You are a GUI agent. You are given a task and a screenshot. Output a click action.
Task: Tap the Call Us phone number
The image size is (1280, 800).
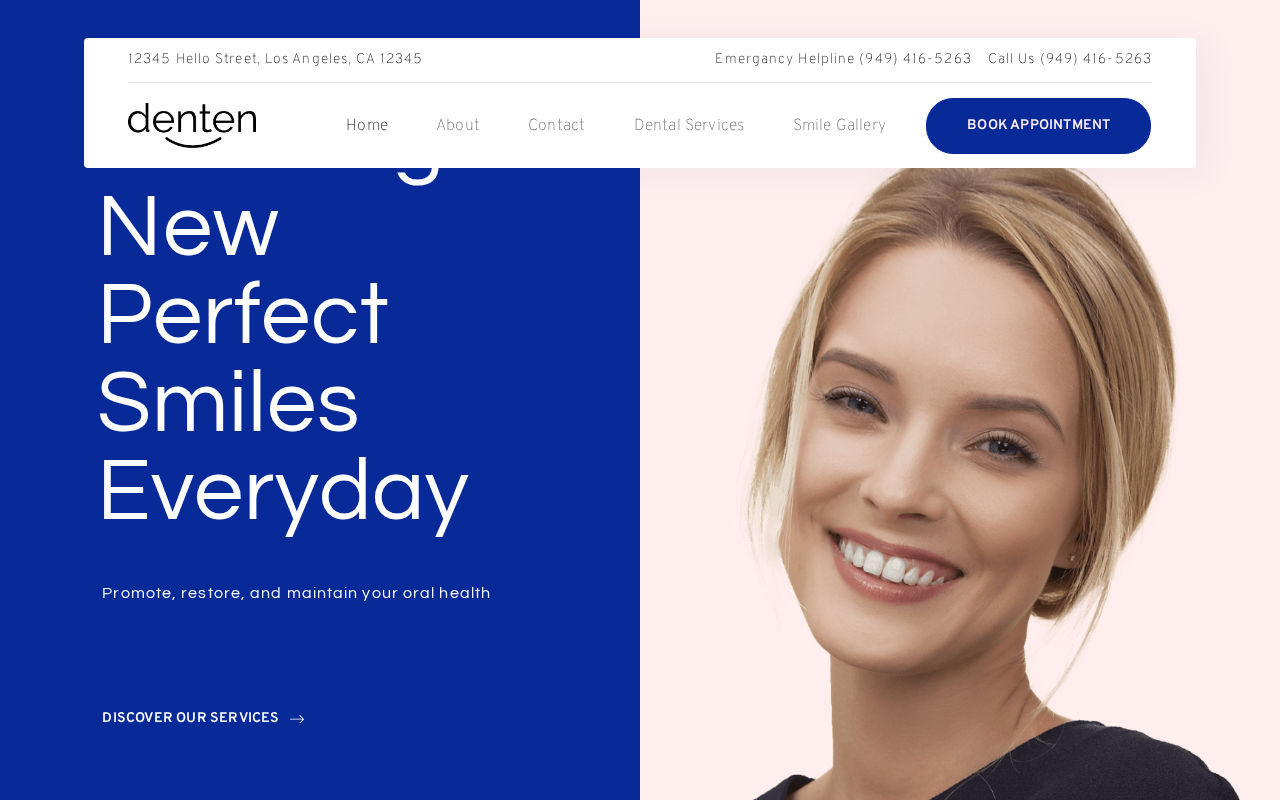pyautogui.click(x=1096, y=60)
